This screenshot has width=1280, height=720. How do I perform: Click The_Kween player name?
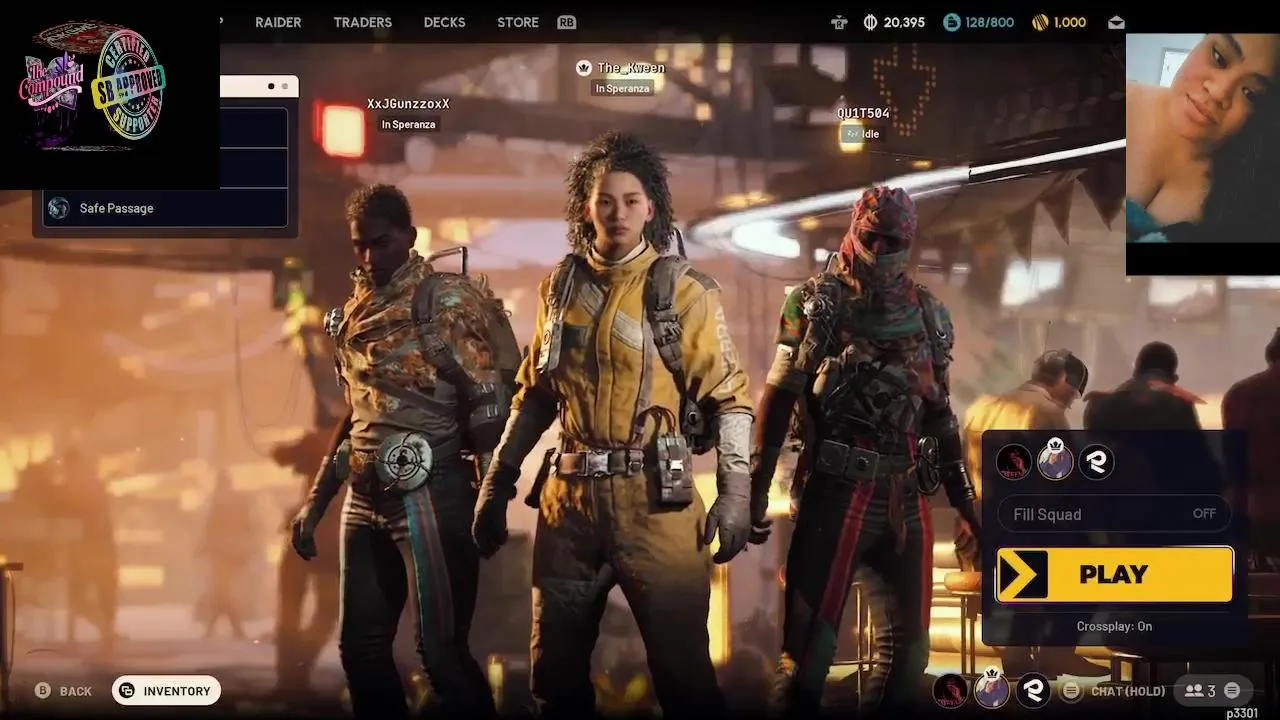tap(631, 68)
